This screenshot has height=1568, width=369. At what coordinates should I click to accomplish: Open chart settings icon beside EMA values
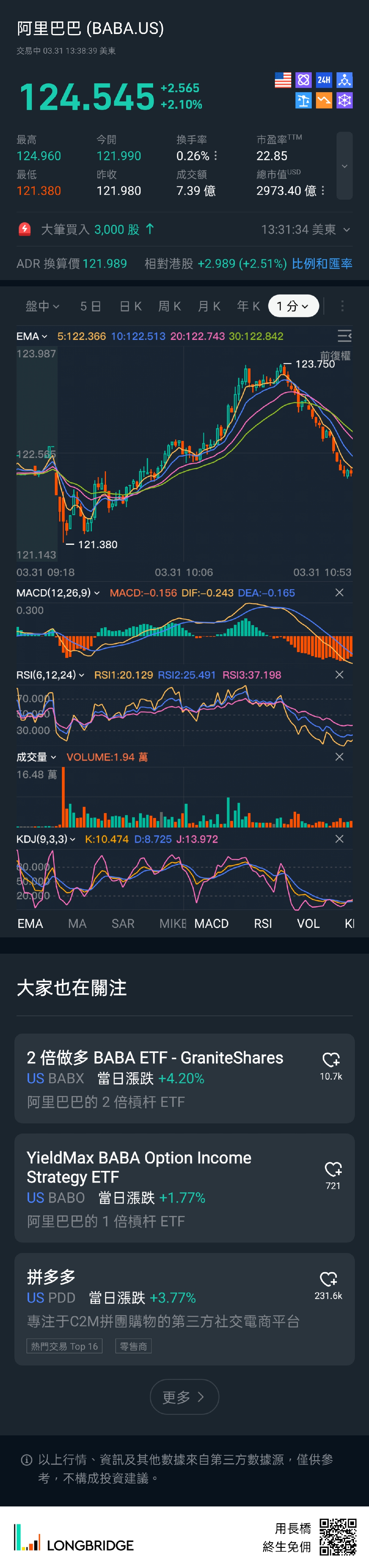pos(344,336)
